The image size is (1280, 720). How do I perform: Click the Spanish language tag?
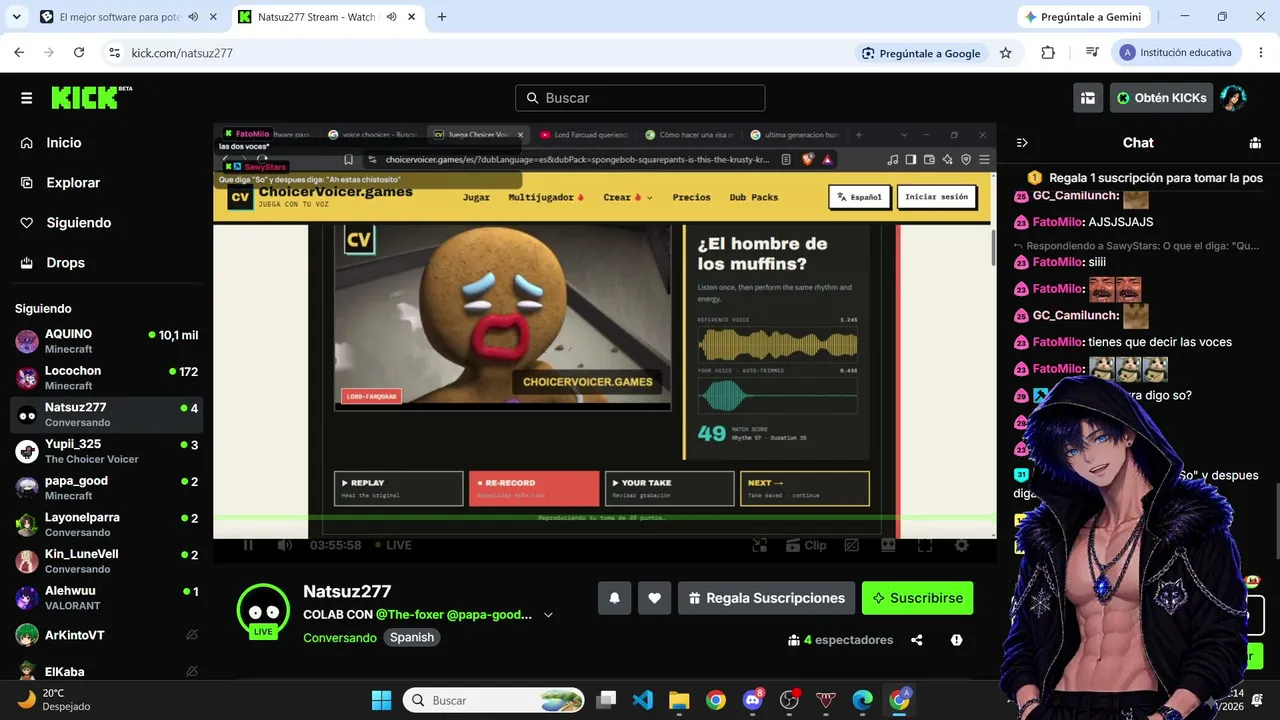point(412,638)
